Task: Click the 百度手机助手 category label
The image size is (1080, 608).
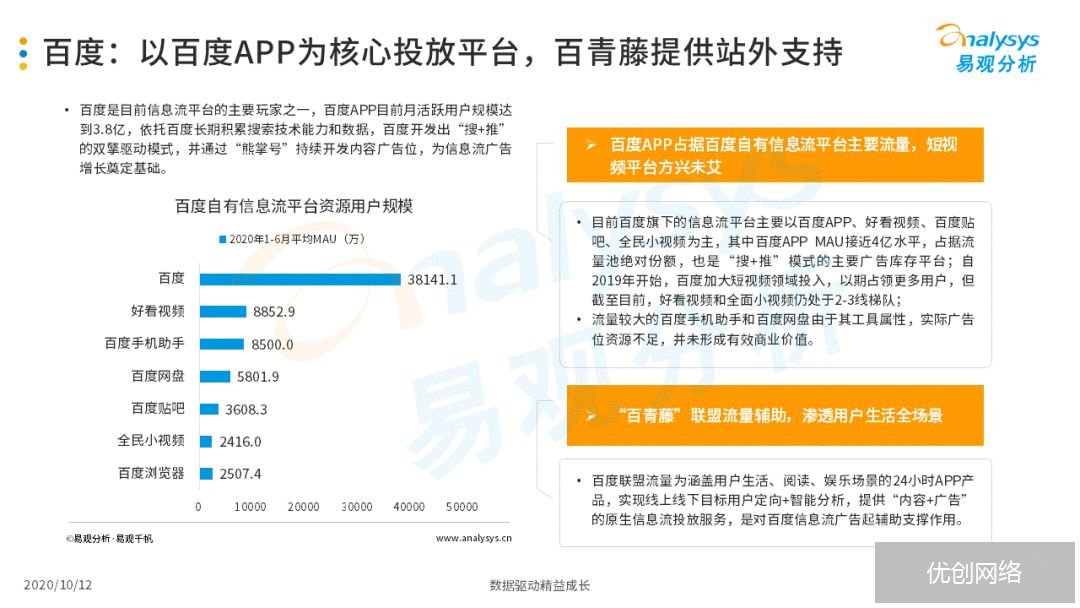Action: (145, 343)
